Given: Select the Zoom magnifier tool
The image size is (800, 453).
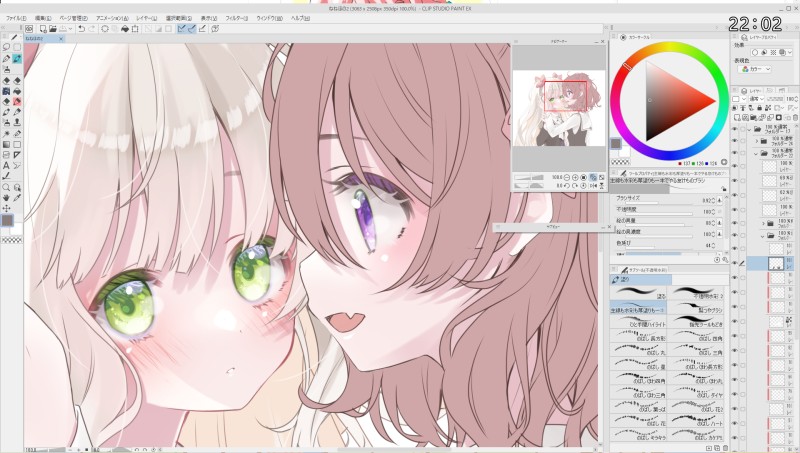Looking at the screenshot, I should point(6,187).
